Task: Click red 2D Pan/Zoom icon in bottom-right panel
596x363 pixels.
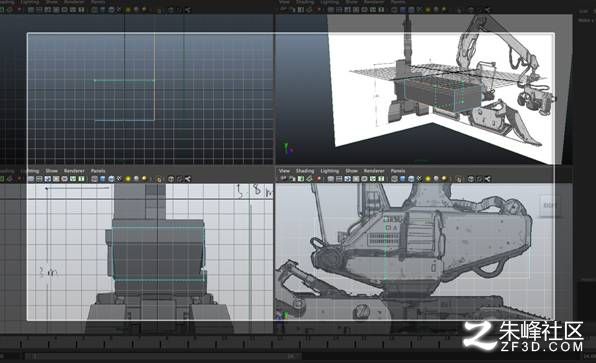Action: click(317, 179)
